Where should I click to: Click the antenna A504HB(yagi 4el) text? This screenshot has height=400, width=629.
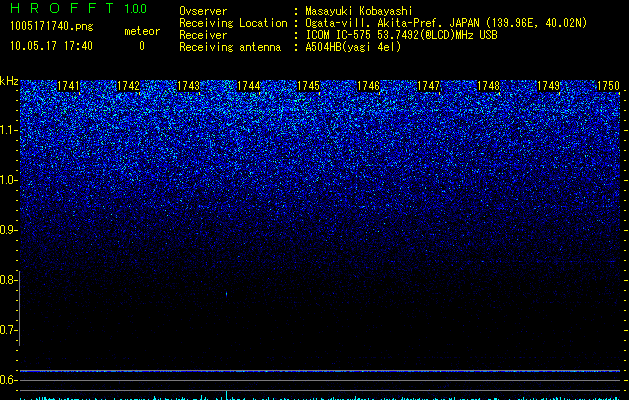coord(353,47)
